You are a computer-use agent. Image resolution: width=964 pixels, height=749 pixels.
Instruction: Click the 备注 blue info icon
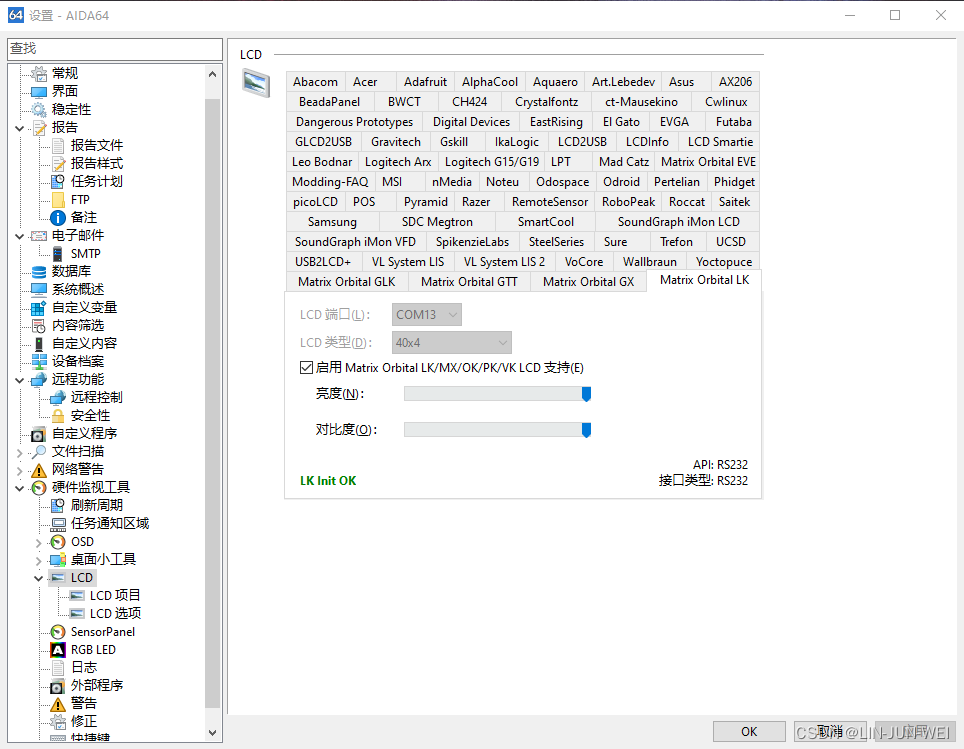tap(58, 218)
